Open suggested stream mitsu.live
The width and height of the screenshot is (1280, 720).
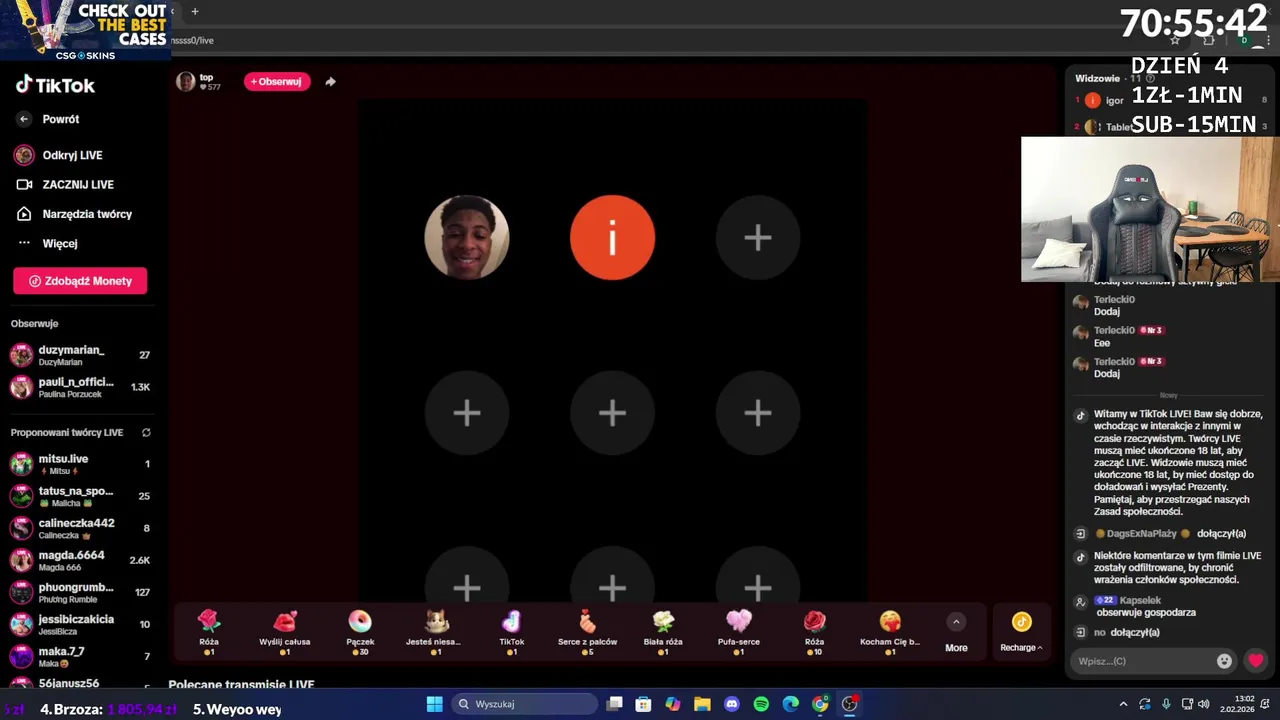click(80, 464)
